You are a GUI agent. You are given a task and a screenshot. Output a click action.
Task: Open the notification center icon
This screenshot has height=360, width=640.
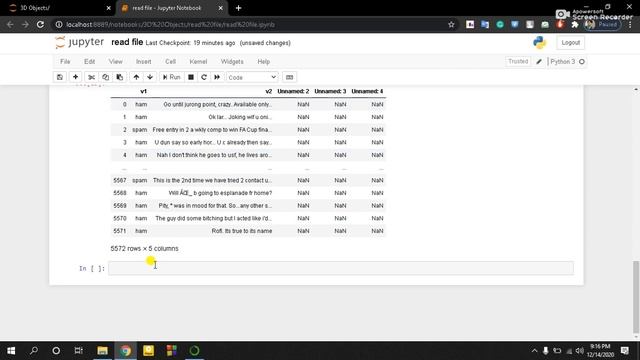point(625,351)
